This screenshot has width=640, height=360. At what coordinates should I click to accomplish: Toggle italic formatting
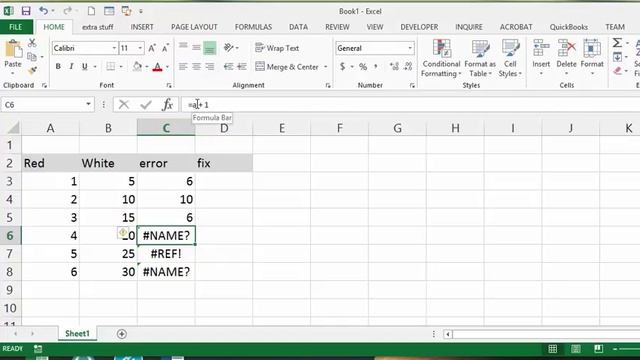(x=71, y=67)
